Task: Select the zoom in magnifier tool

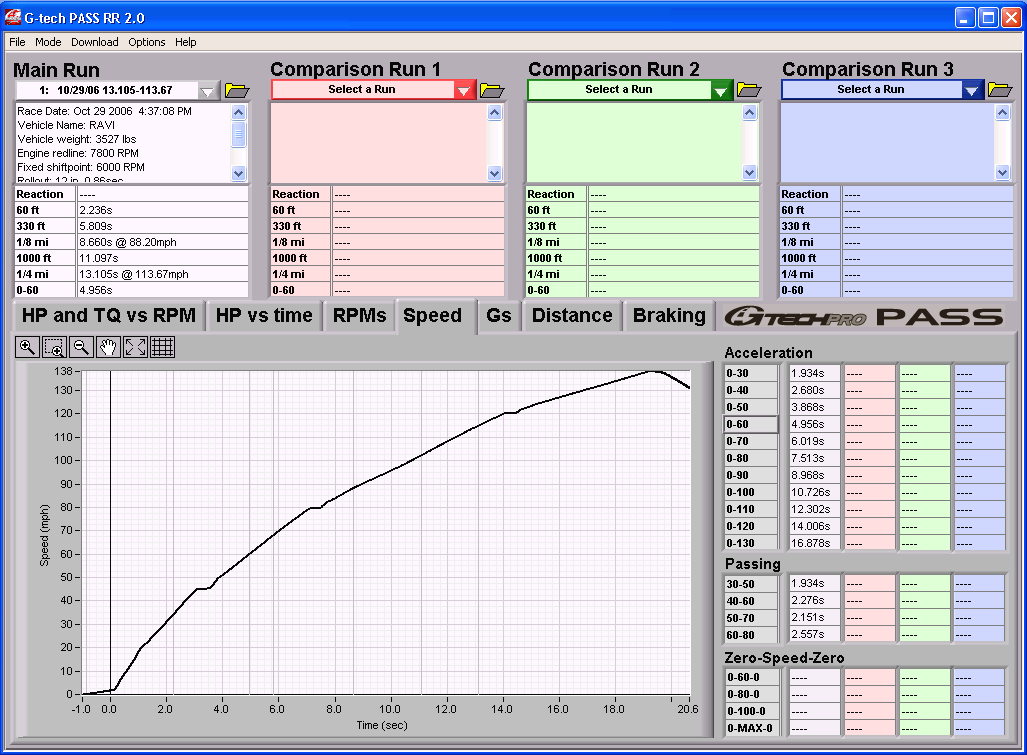Action: tap(27, 347)
